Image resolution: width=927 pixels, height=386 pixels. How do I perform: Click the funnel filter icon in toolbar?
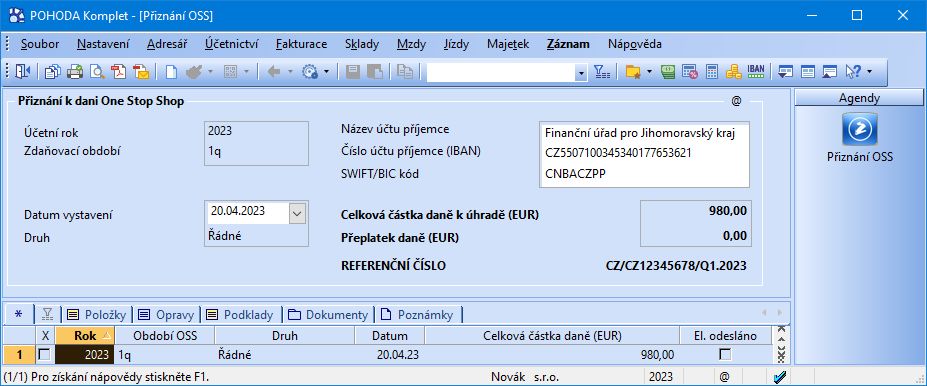602,72
